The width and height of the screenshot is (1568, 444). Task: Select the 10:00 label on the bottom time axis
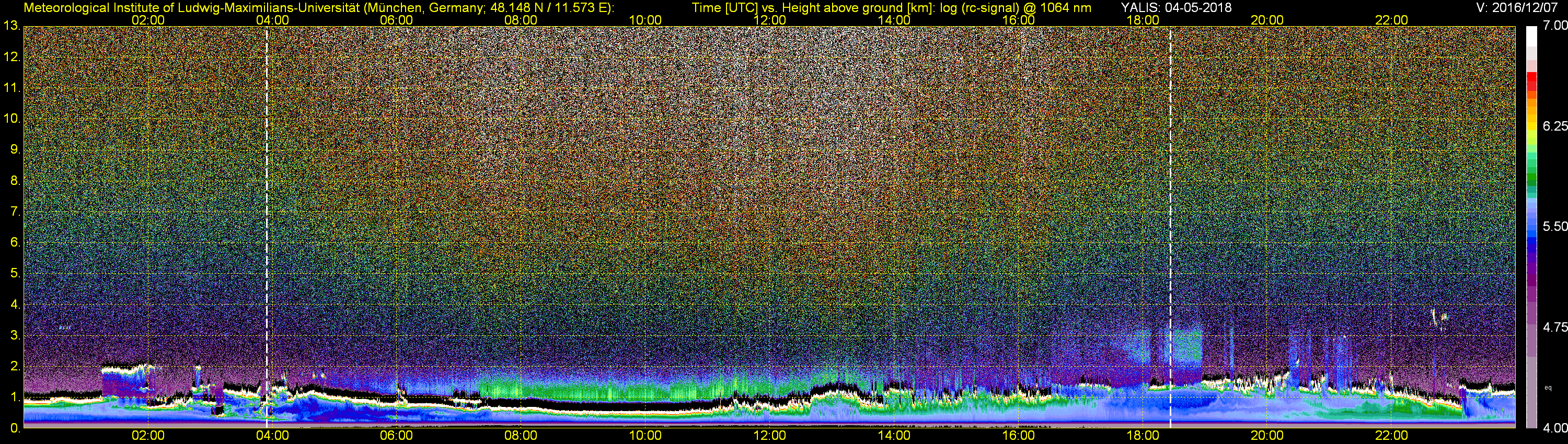pyautogui.click(x=645, y=436)
